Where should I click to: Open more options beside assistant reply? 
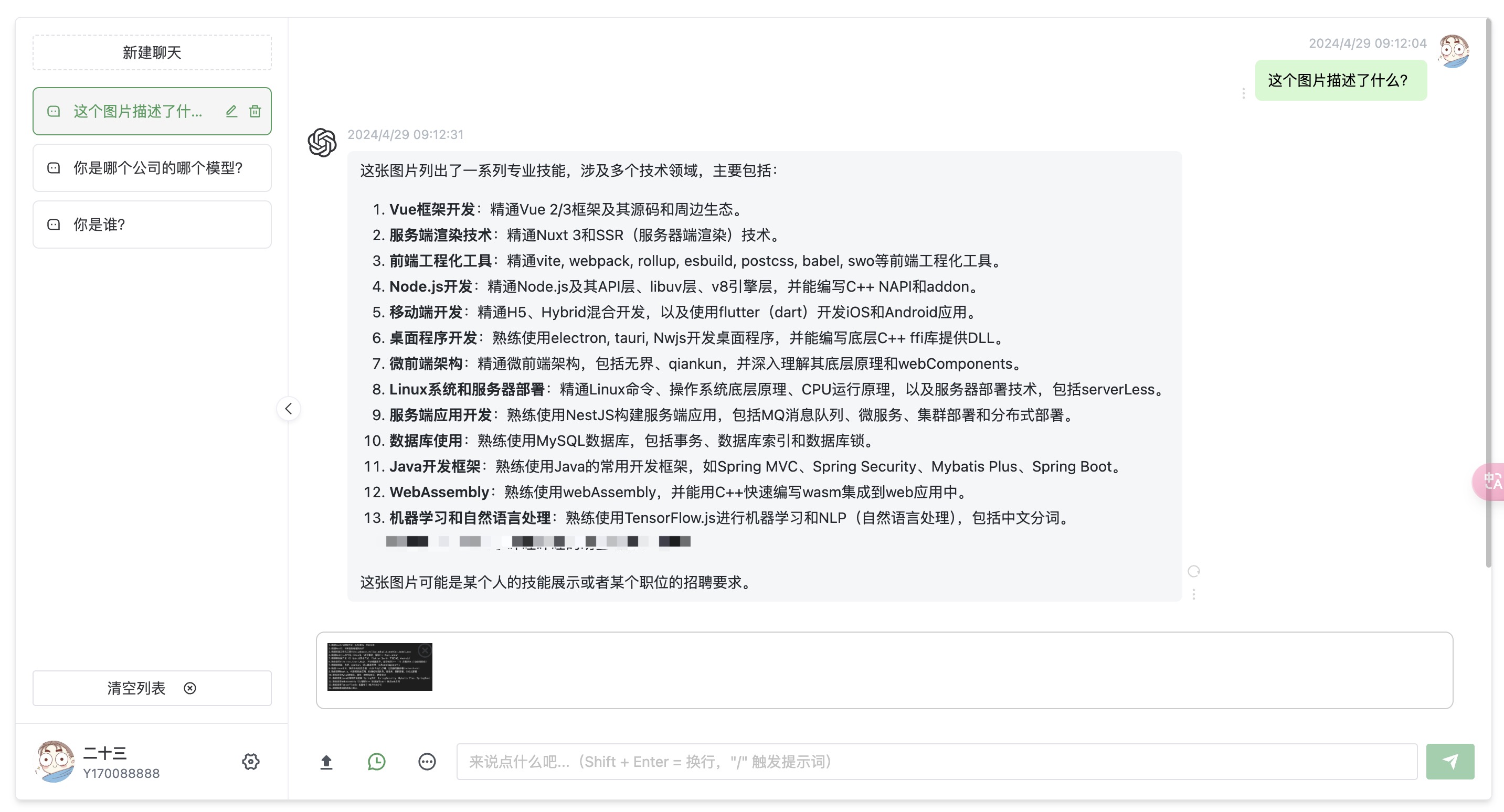pos(1194,594)
